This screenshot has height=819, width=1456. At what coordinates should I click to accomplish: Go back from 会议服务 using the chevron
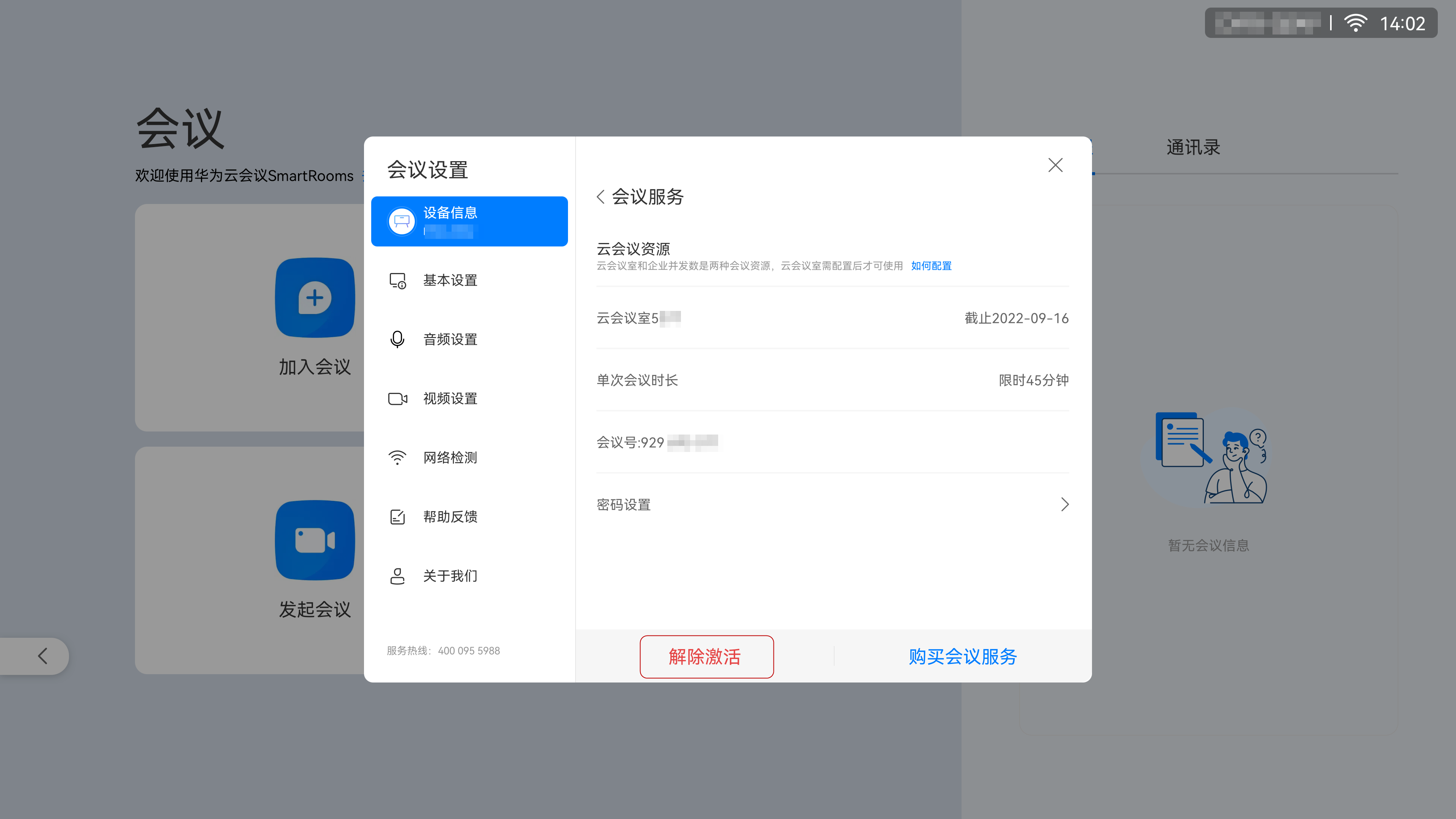[x=601, y=197]
